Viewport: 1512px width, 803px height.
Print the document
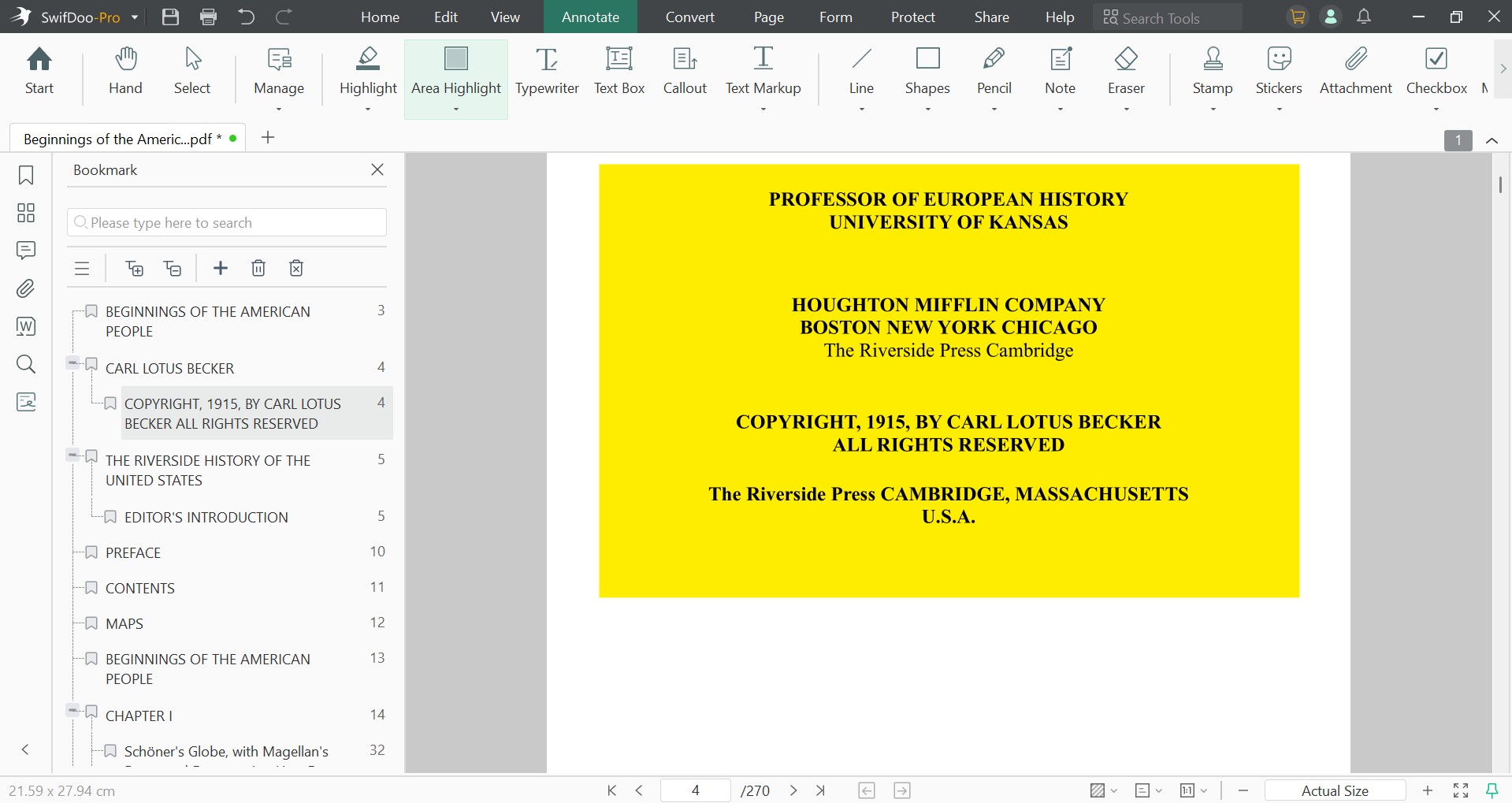pos(208,17)
